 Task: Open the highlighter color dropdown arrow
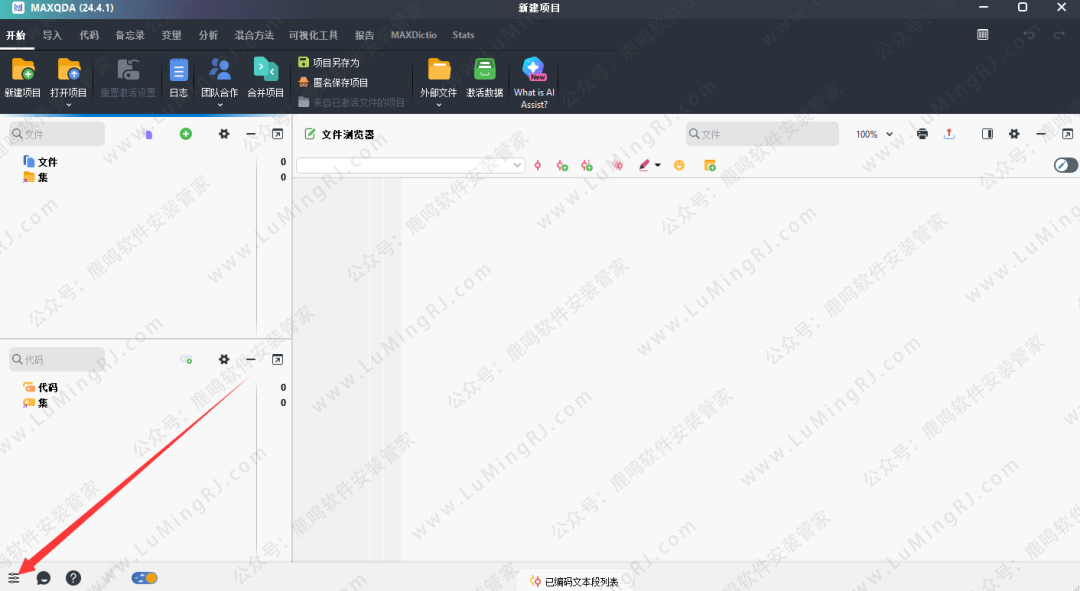tap(658, 165)
